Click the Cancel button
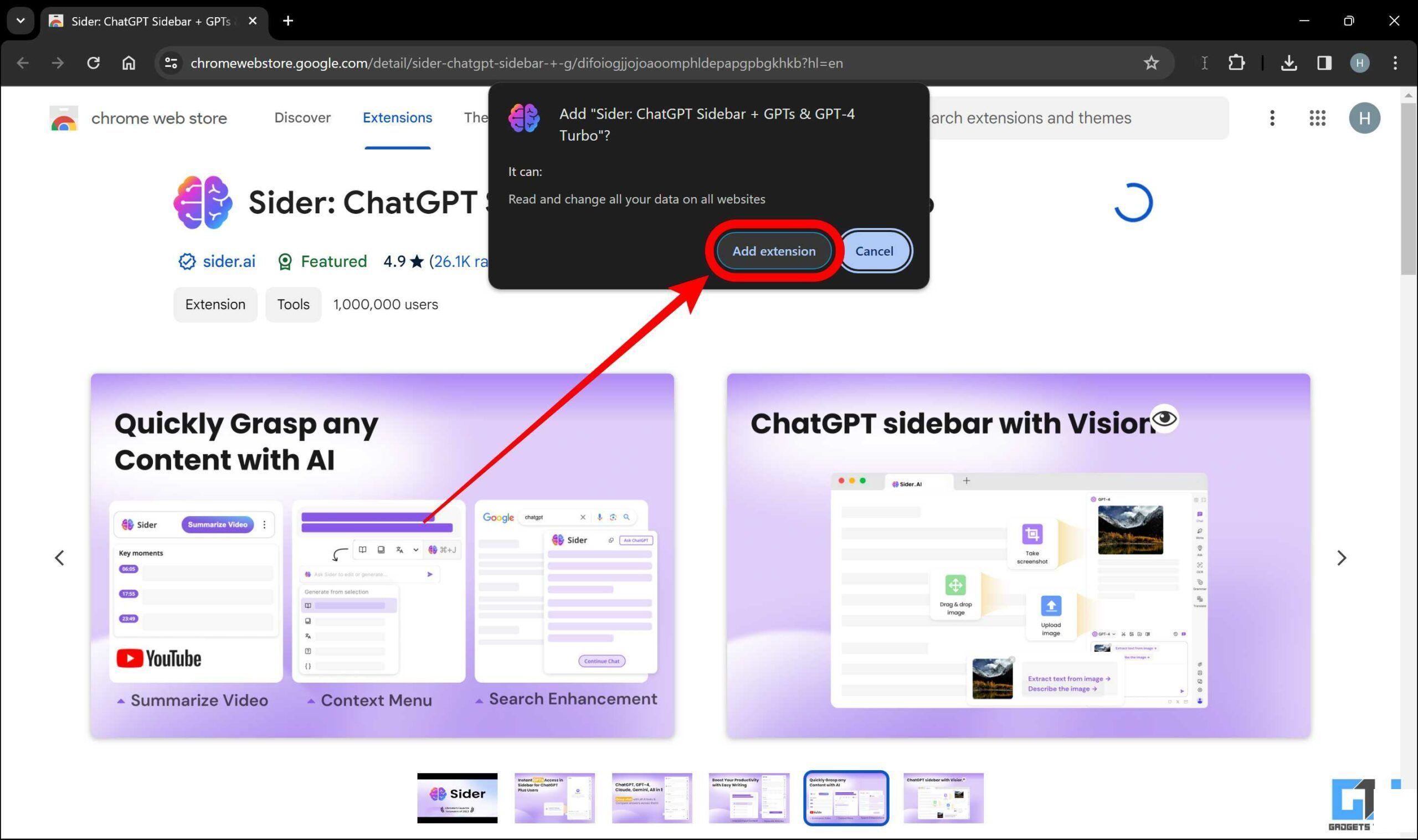Viewport: 1418px width, 840px height. click(x=873, y=251)
